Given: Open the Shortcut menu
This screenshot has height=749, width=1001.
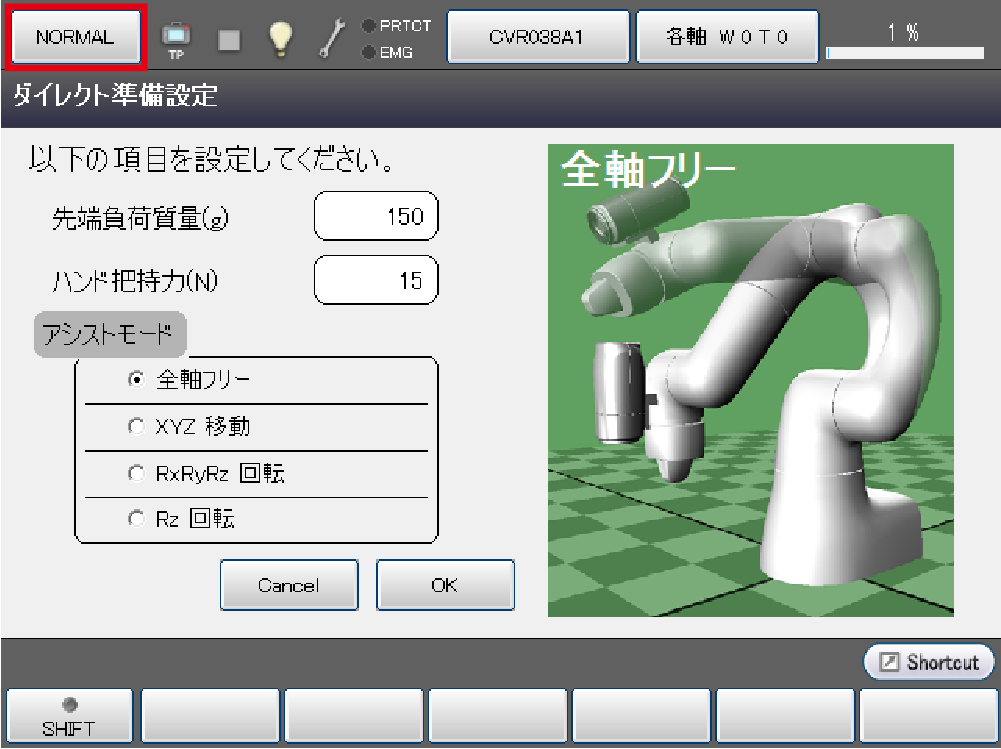Looking at the screenshot, I should pyautogui.click(x=929, y=662).
